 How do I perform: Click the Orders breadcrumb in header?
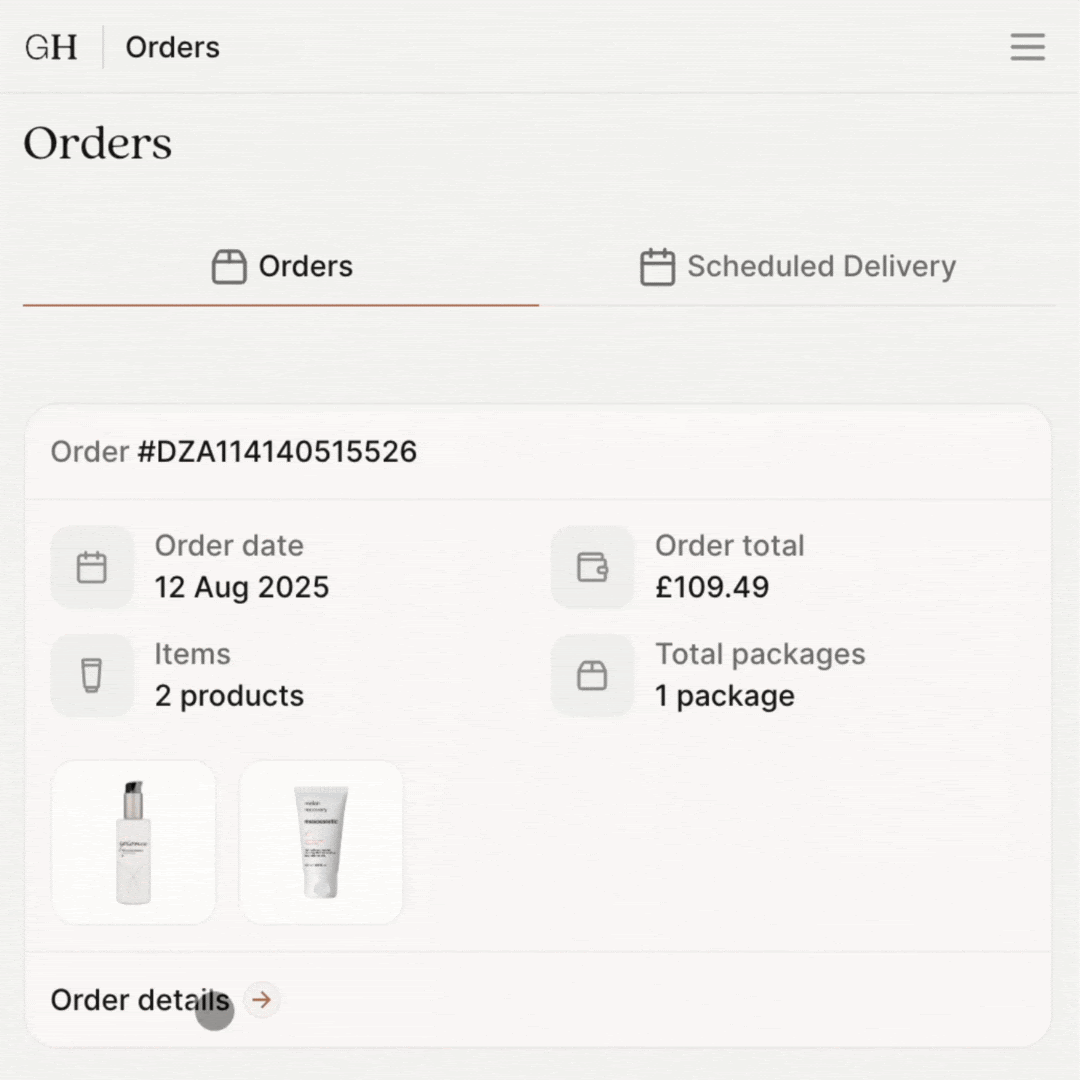tap(172, 48)
